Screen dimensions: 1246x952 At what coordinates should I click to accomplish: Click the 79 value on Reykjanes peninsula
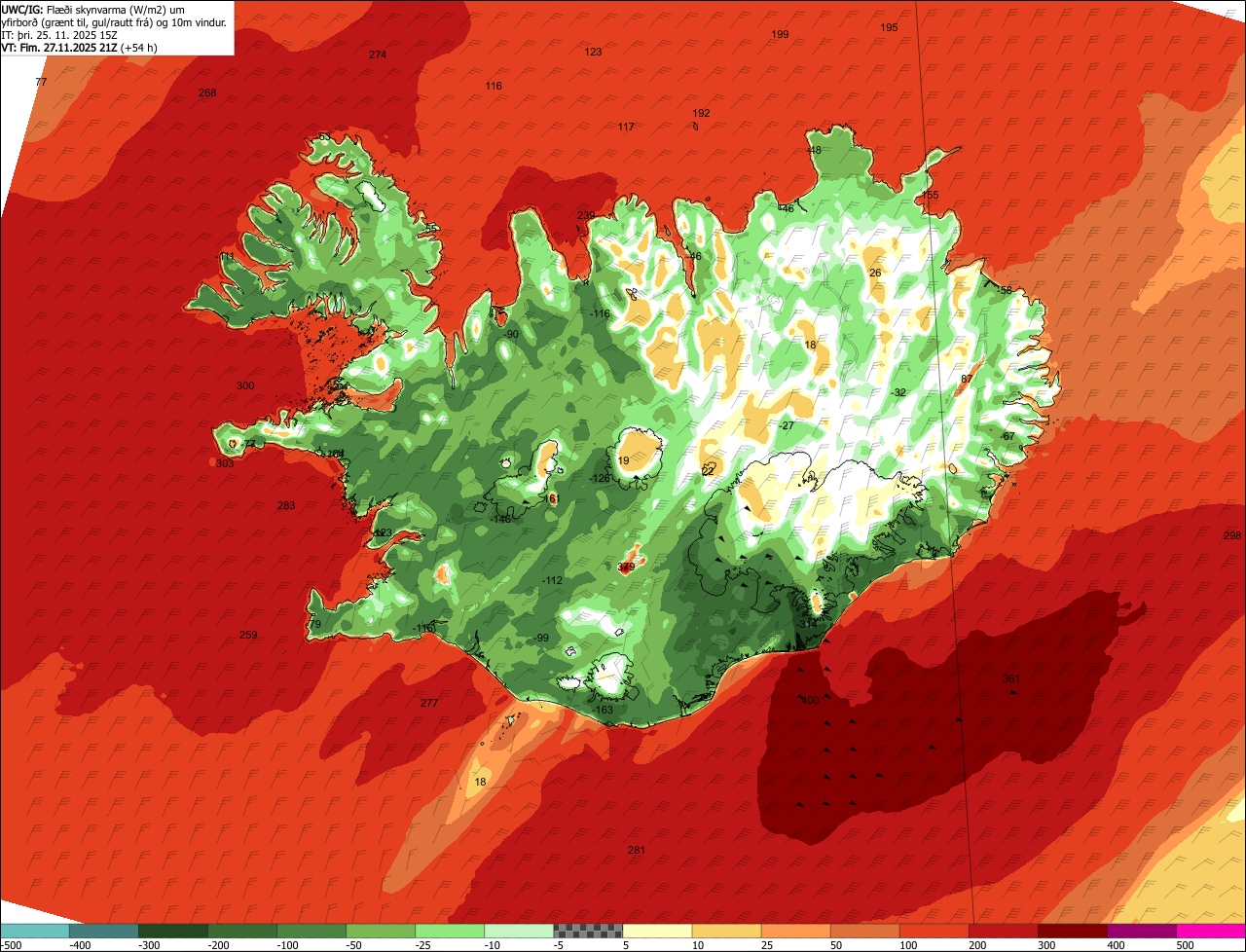click(x=314, y=624)
